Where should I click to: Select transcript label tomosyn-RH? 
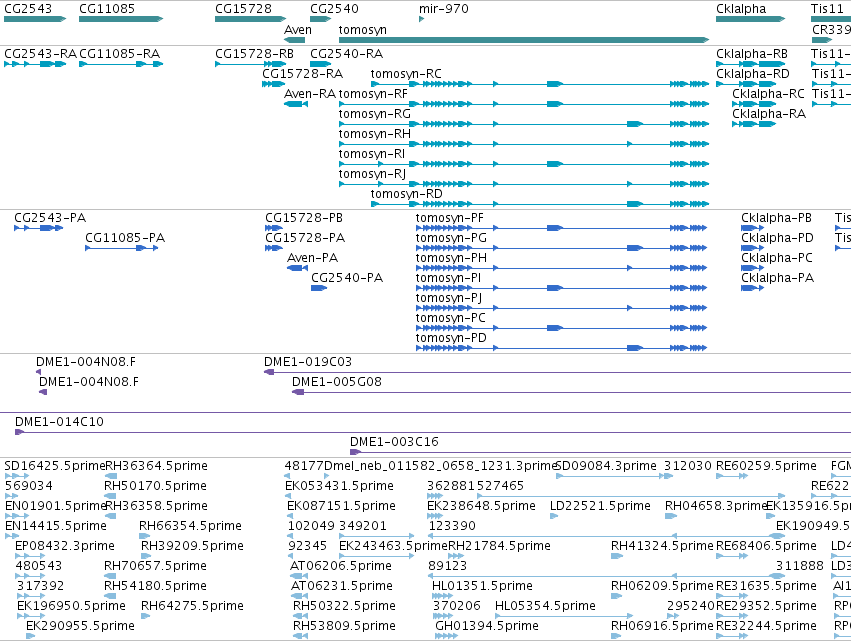click(374, 134)
